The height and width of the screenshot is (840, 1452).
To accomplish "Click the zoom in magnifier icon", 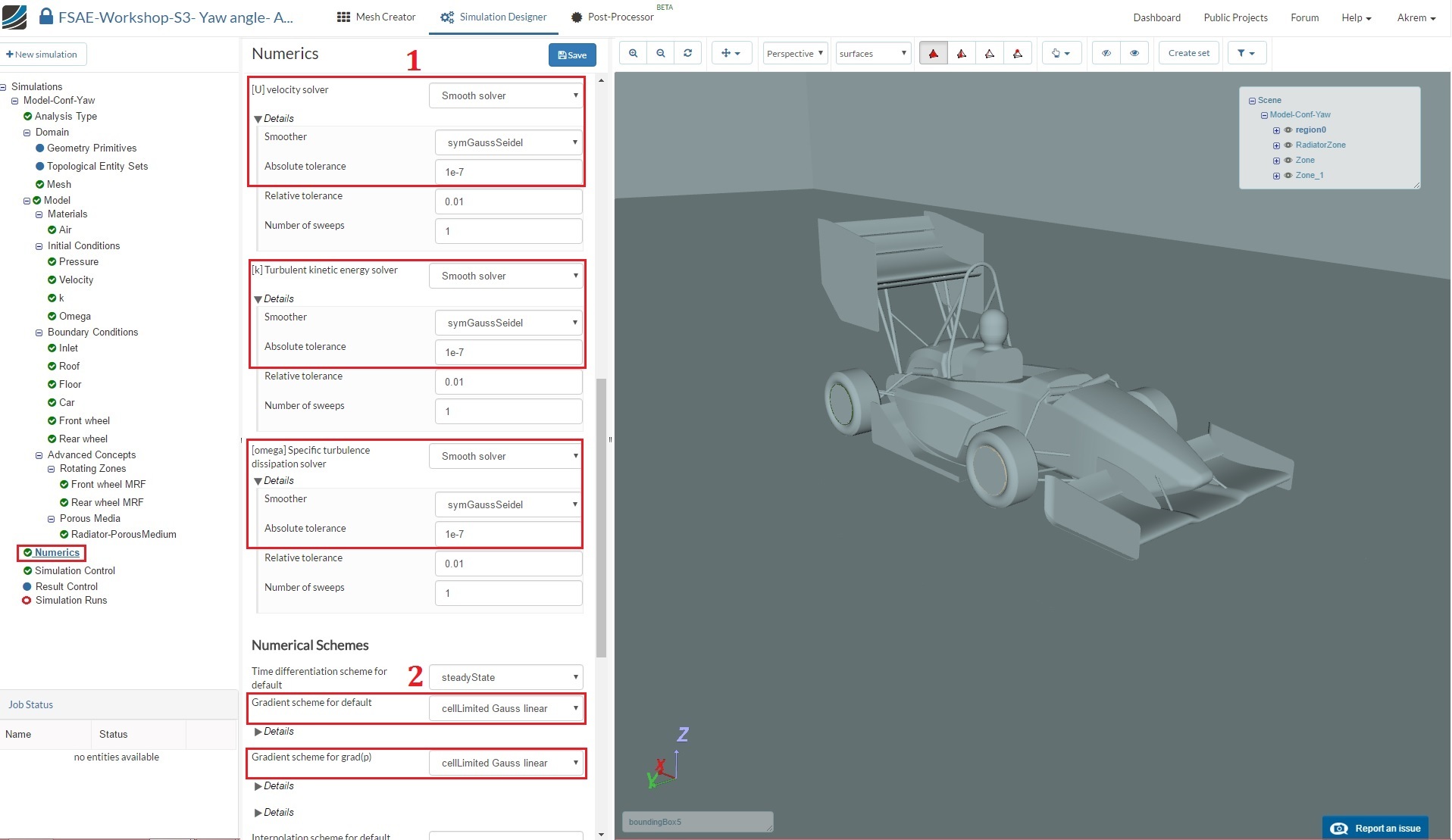I will (x=633, y=53).
